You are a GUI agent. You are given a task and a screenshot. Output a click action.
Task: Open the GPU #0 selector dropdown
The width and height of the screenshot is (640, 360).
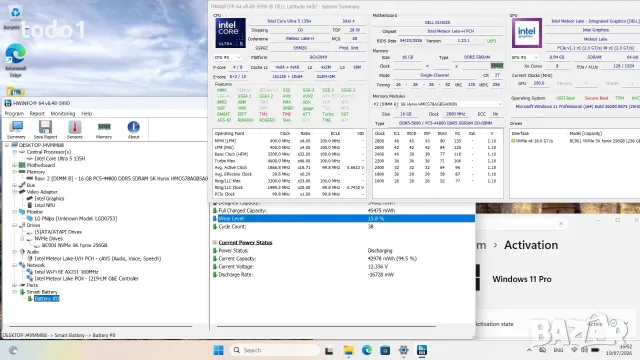[x=525, y=58]
